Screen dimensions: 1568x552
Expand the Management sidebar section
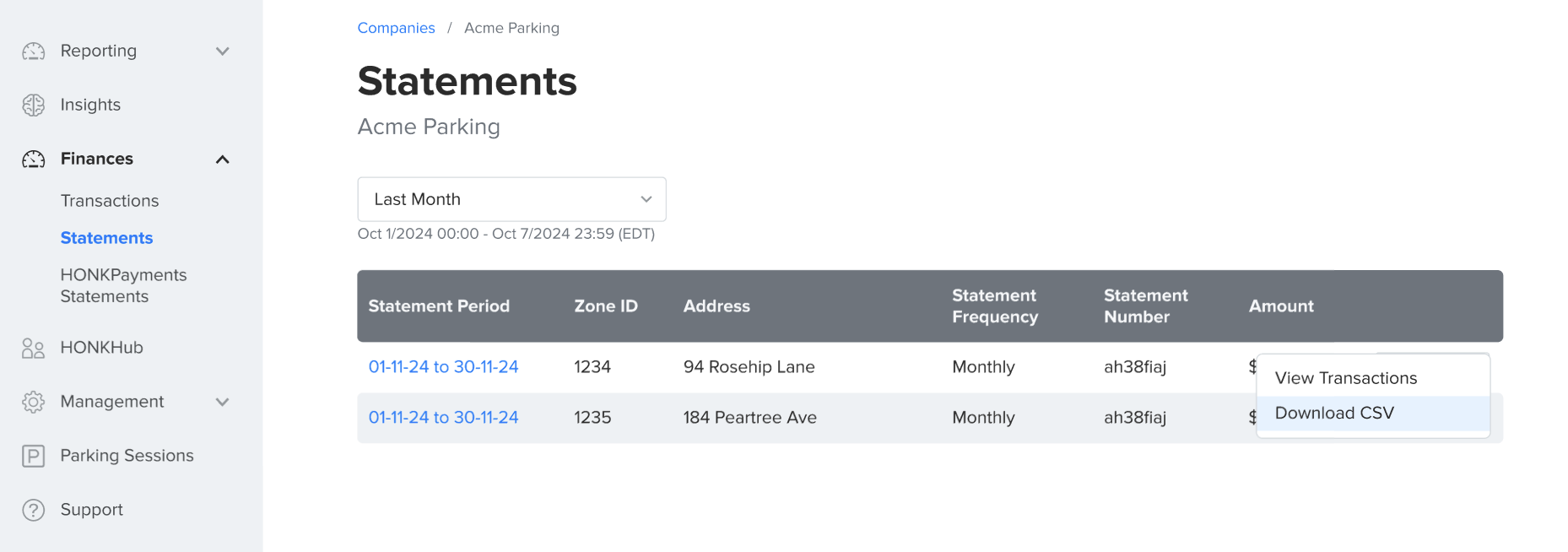(x=222, y=402)
